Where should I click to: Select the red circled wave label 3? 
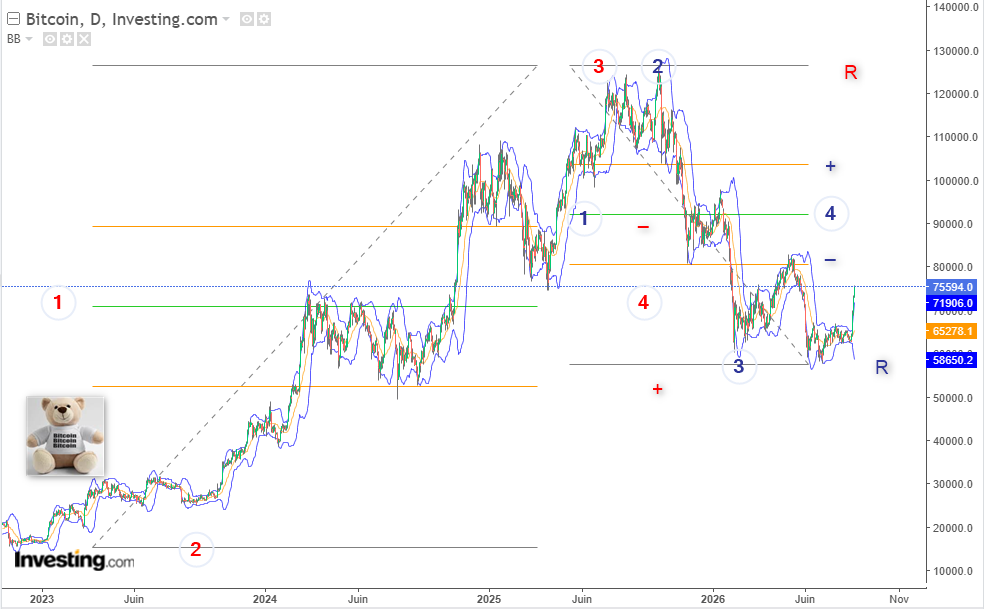599,66
